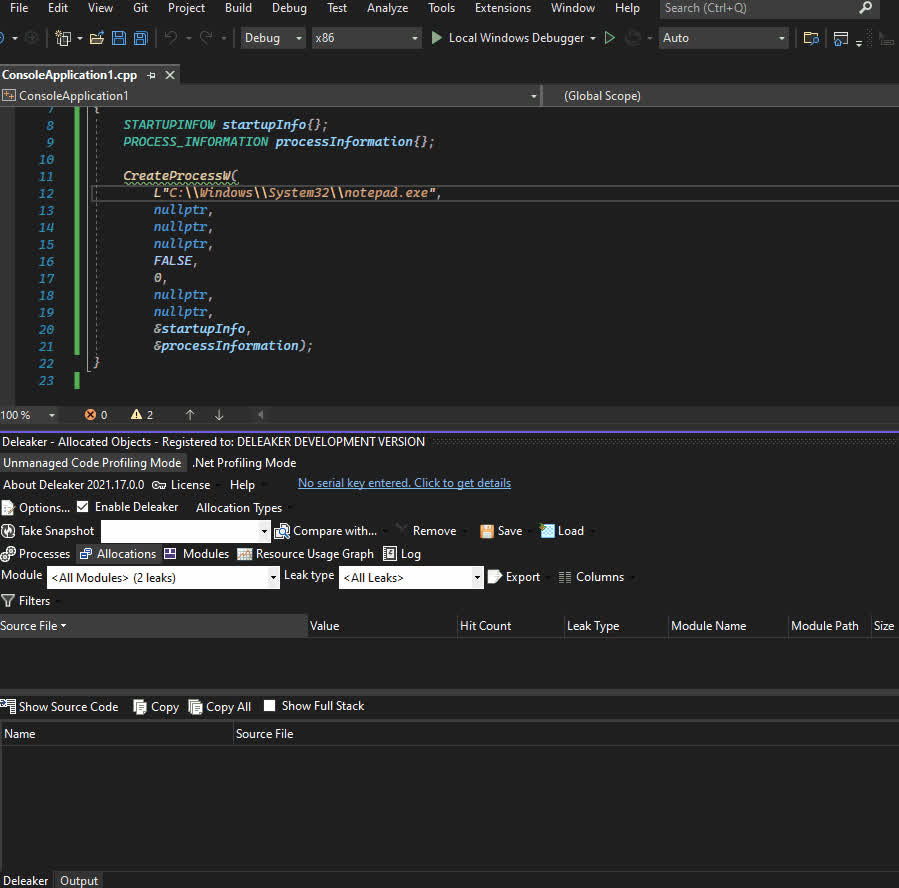Click Copy All stack icon
The image size is (899, 888).
[x=195, y=706]
